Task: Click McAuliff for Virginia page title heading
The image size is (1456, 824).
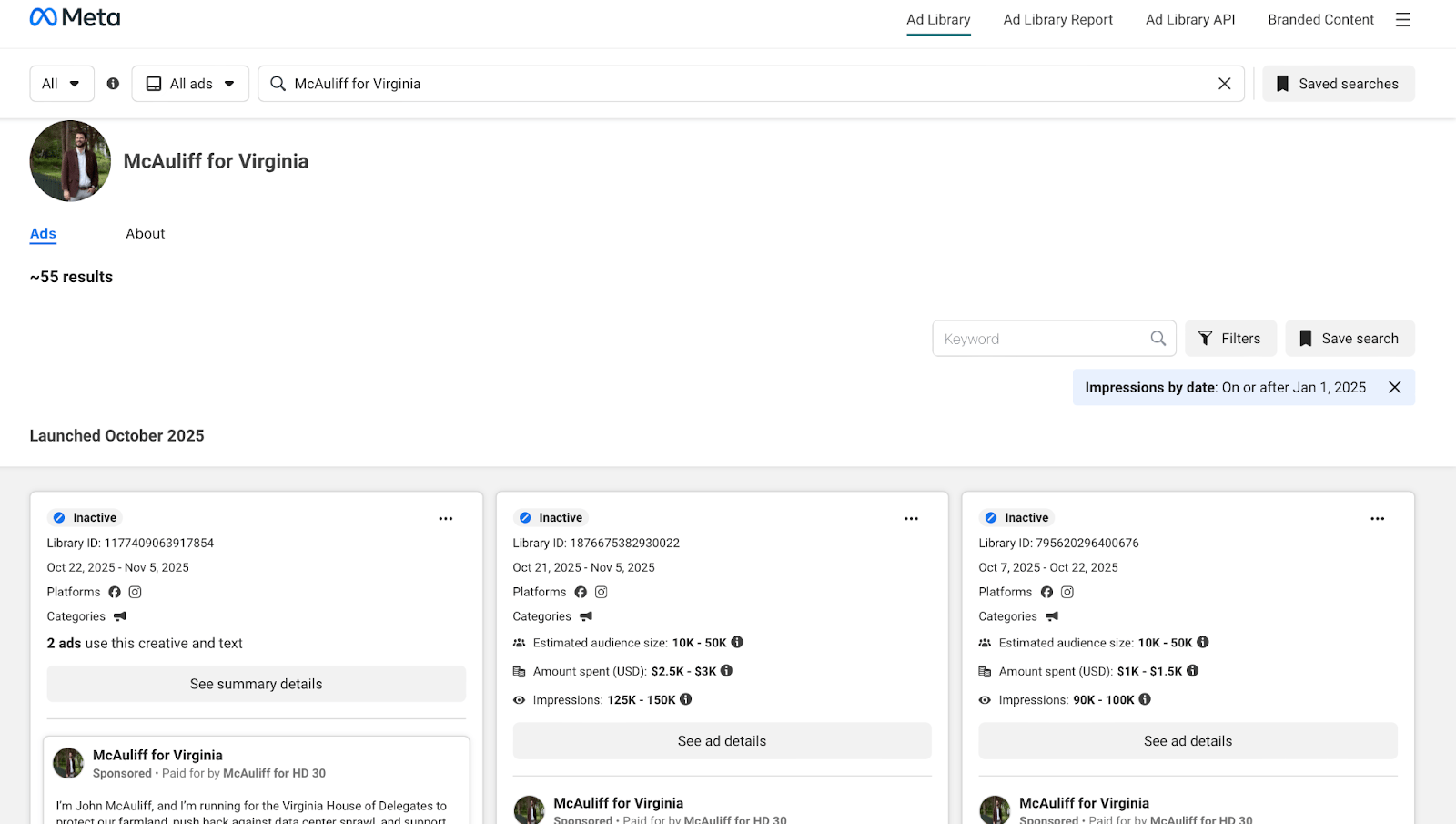Action: [216, 161]
